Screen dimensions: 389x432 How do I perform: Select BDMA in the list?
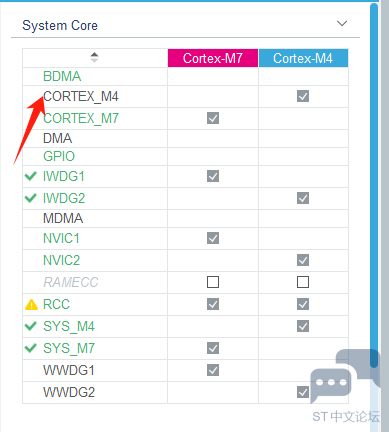pos(62,76)
